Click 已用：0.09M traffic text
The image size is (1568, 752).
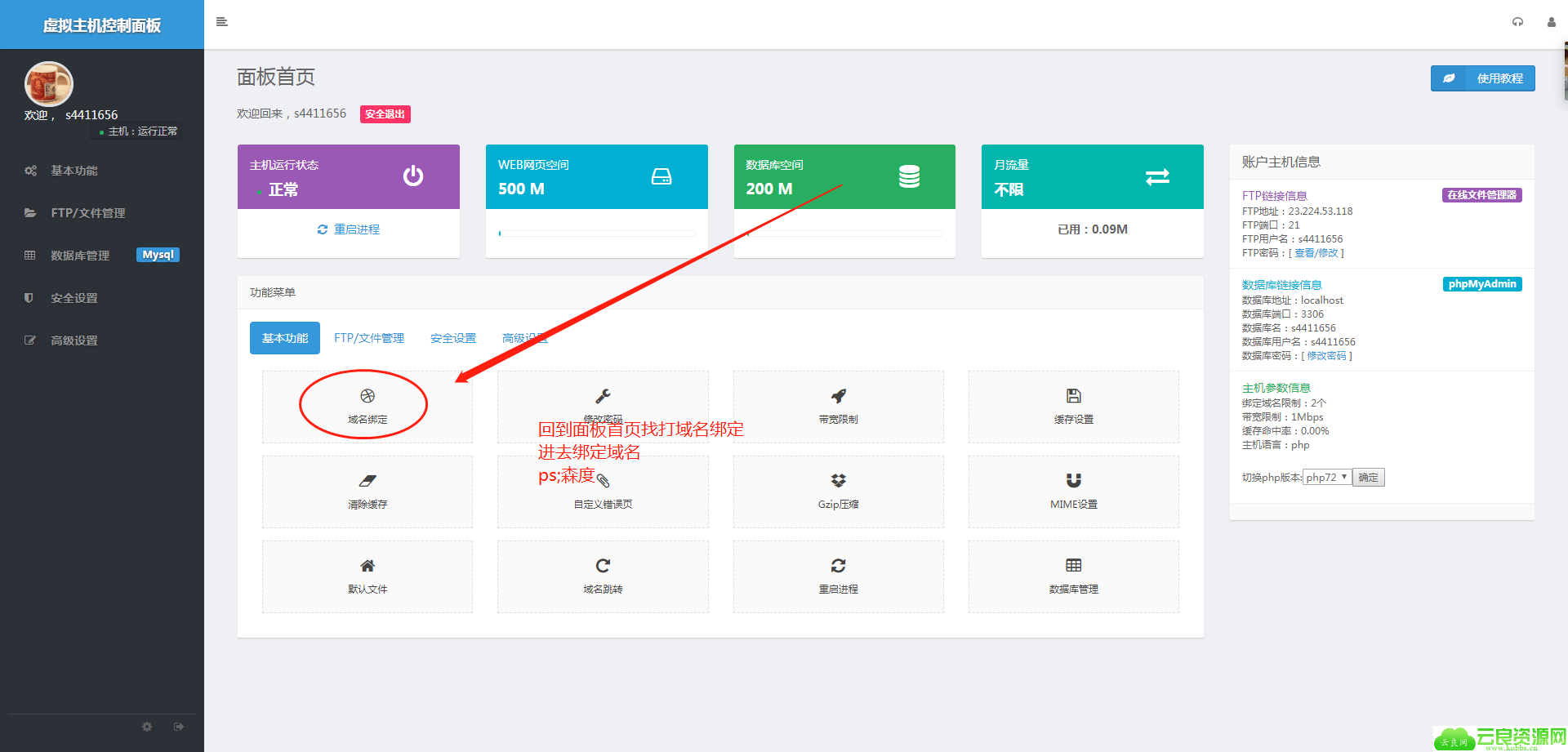[x=1093, y=229]
